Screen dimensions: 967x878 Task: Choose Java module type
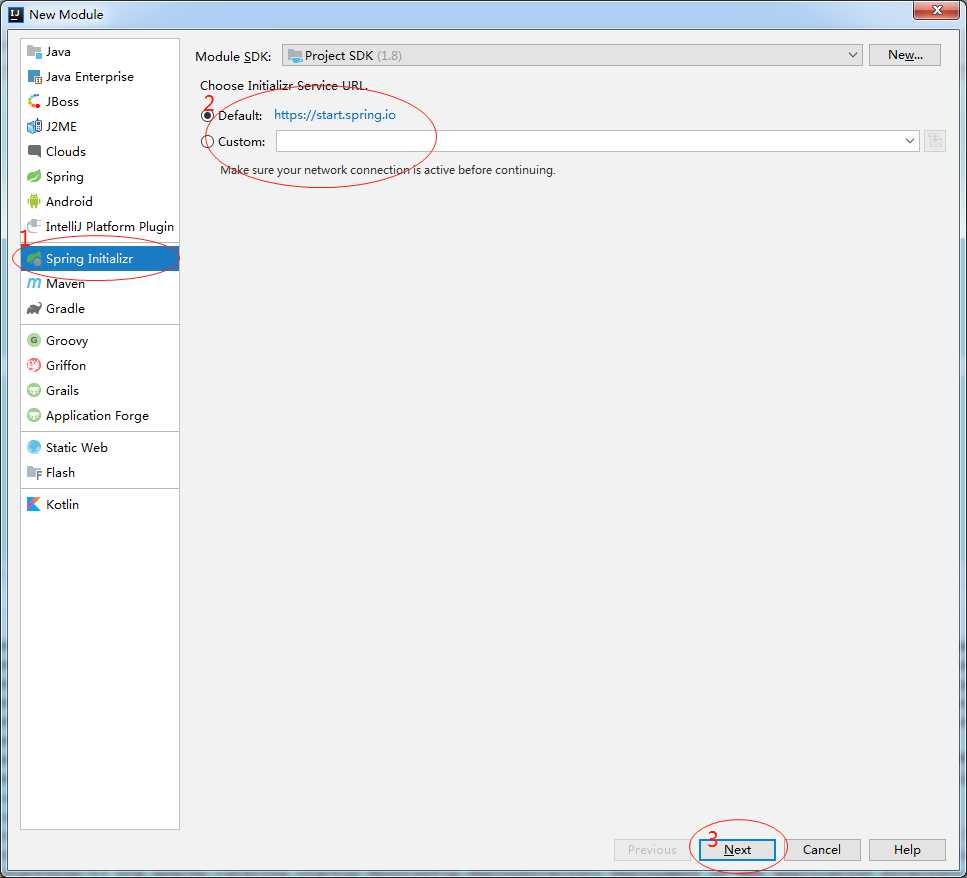coord(100,52)
